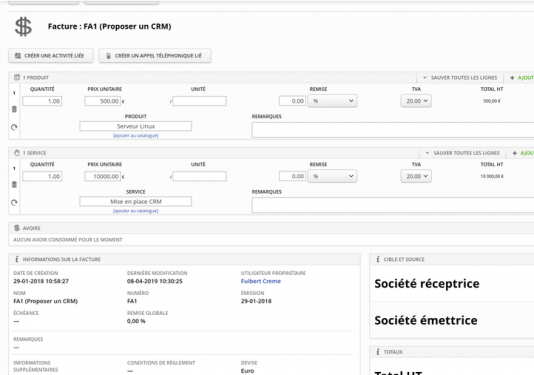Click 'Créer une activité liée' button
The height and width of the screenshot is (375, 534).
tap(51, 56)
